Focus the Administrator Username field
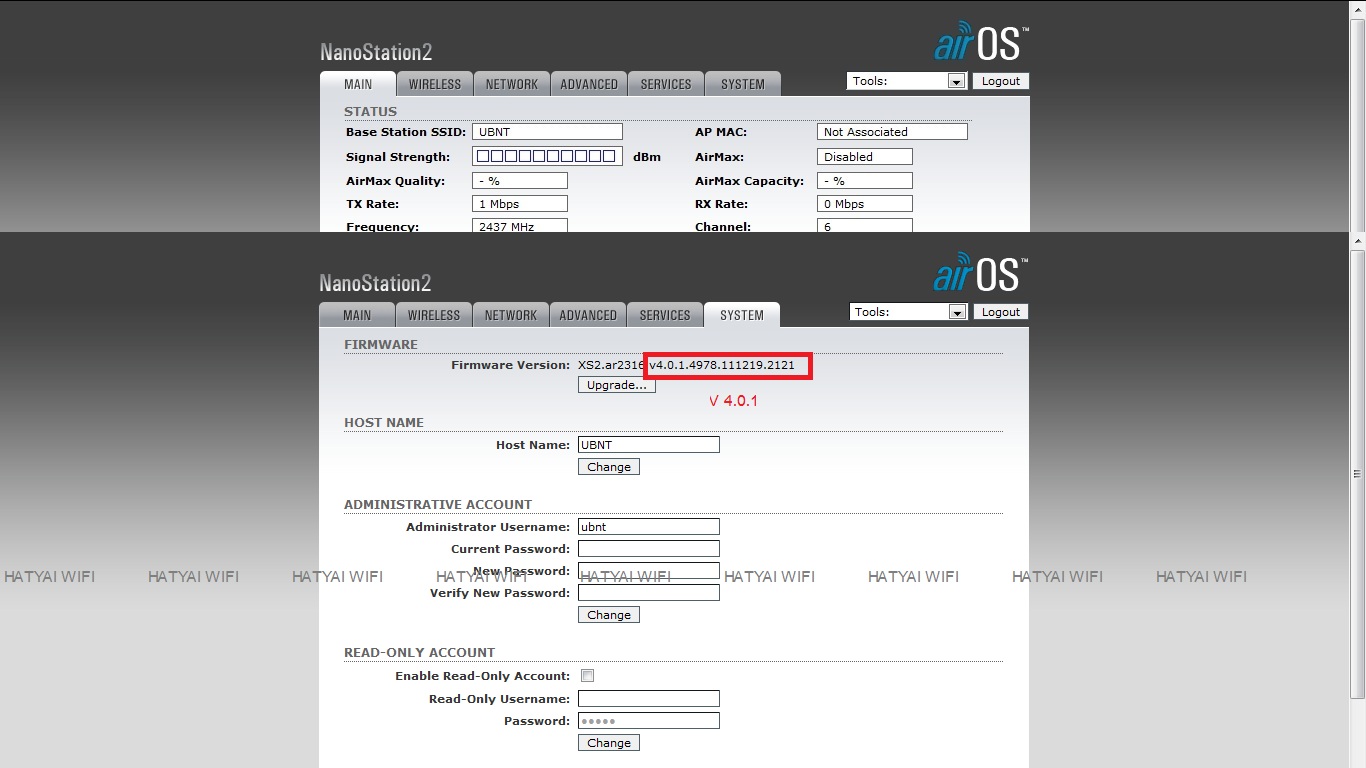The height and width of the screenshot is (768, 1366). coord(649,527)
